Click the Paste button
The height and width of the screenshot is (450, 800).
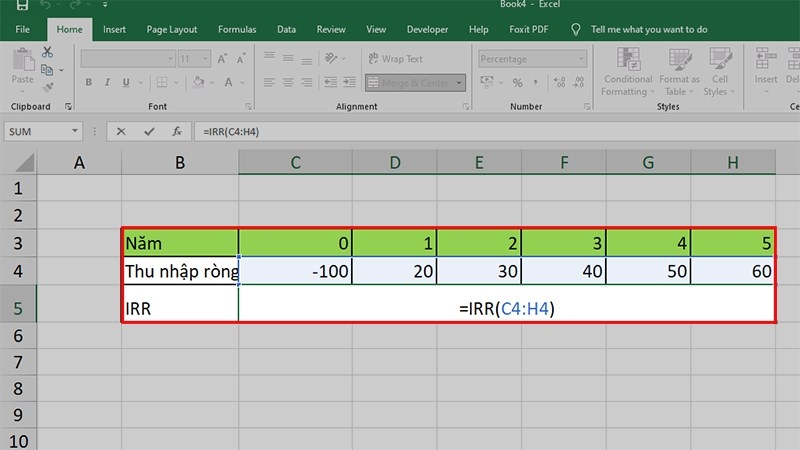(x=22, y=70)
